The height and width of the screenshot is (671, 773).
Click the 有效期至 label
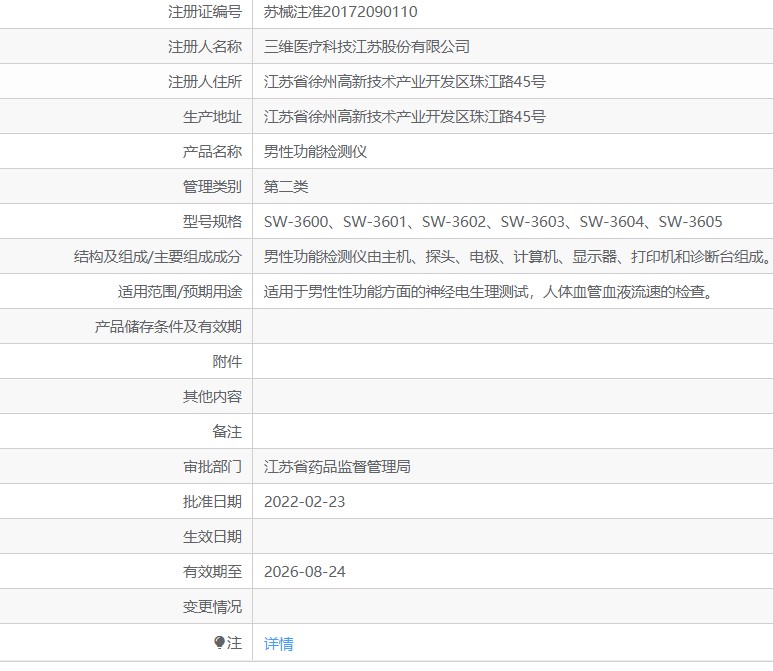tap(212, 572)
